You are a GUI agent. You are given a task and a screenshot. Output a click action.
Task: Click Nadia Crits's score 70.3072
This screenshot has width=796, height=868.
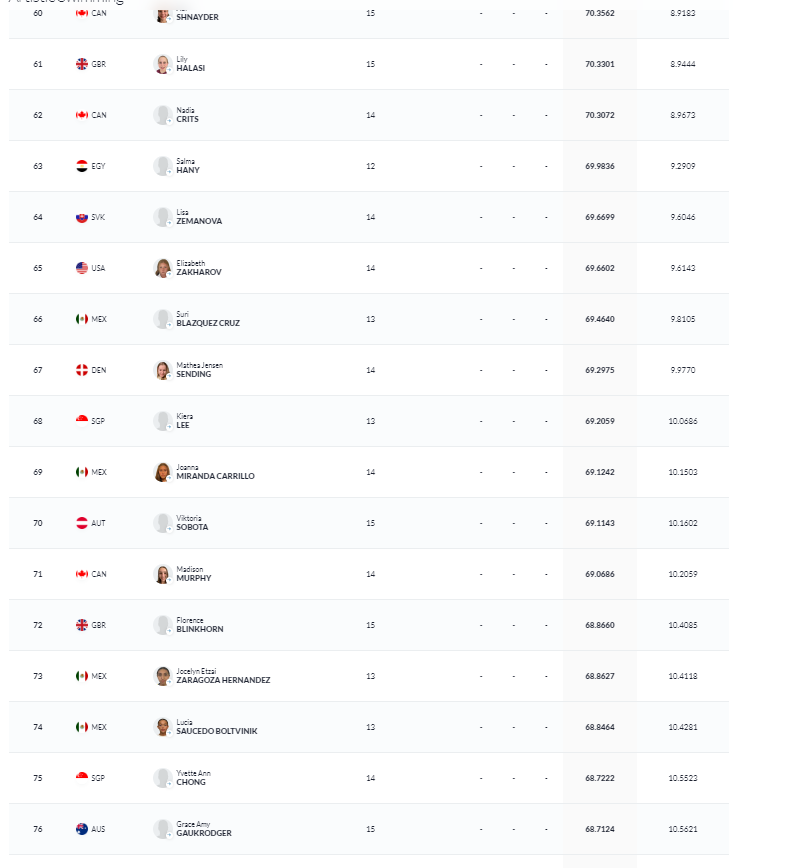600,115
